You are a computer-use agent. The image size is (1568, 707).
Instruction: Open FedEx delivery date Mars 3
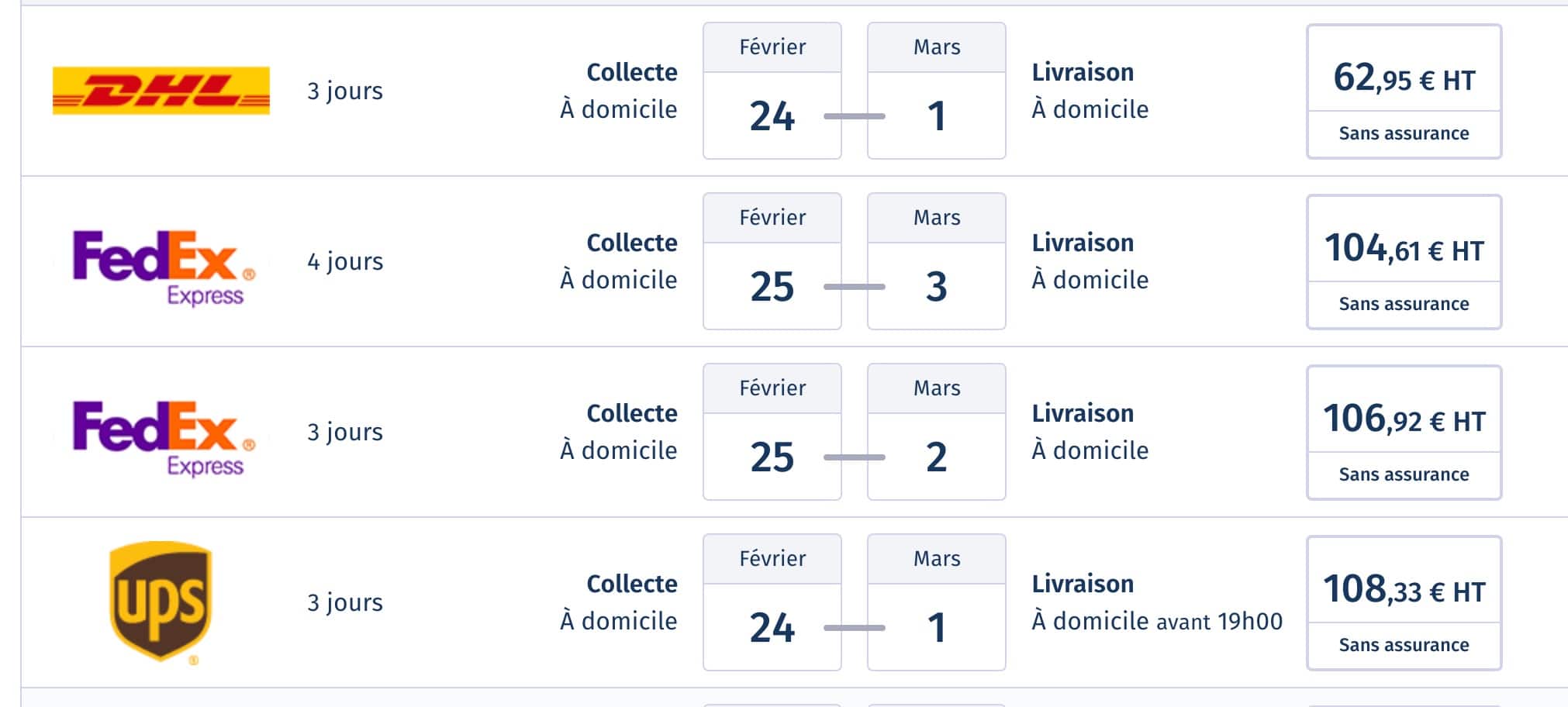[937, 261]
